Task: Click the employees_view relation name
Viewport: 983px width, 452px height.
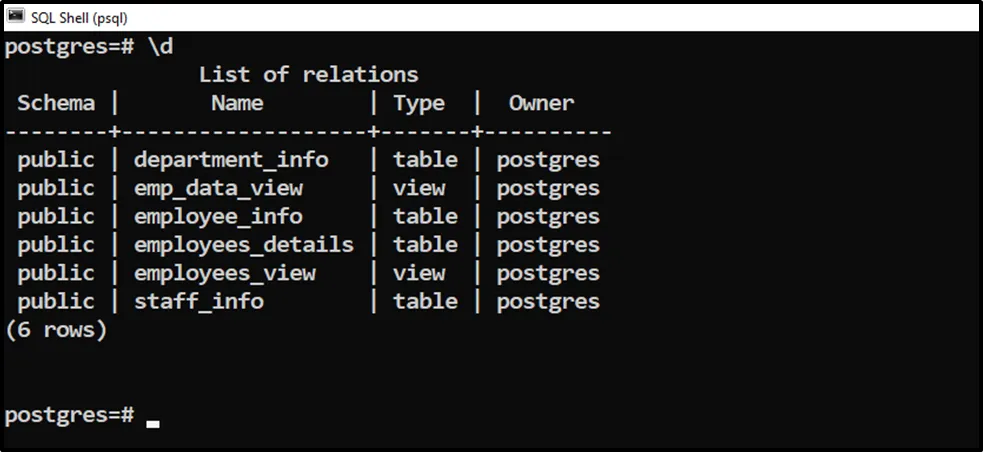Action: (x=225, y=273)
